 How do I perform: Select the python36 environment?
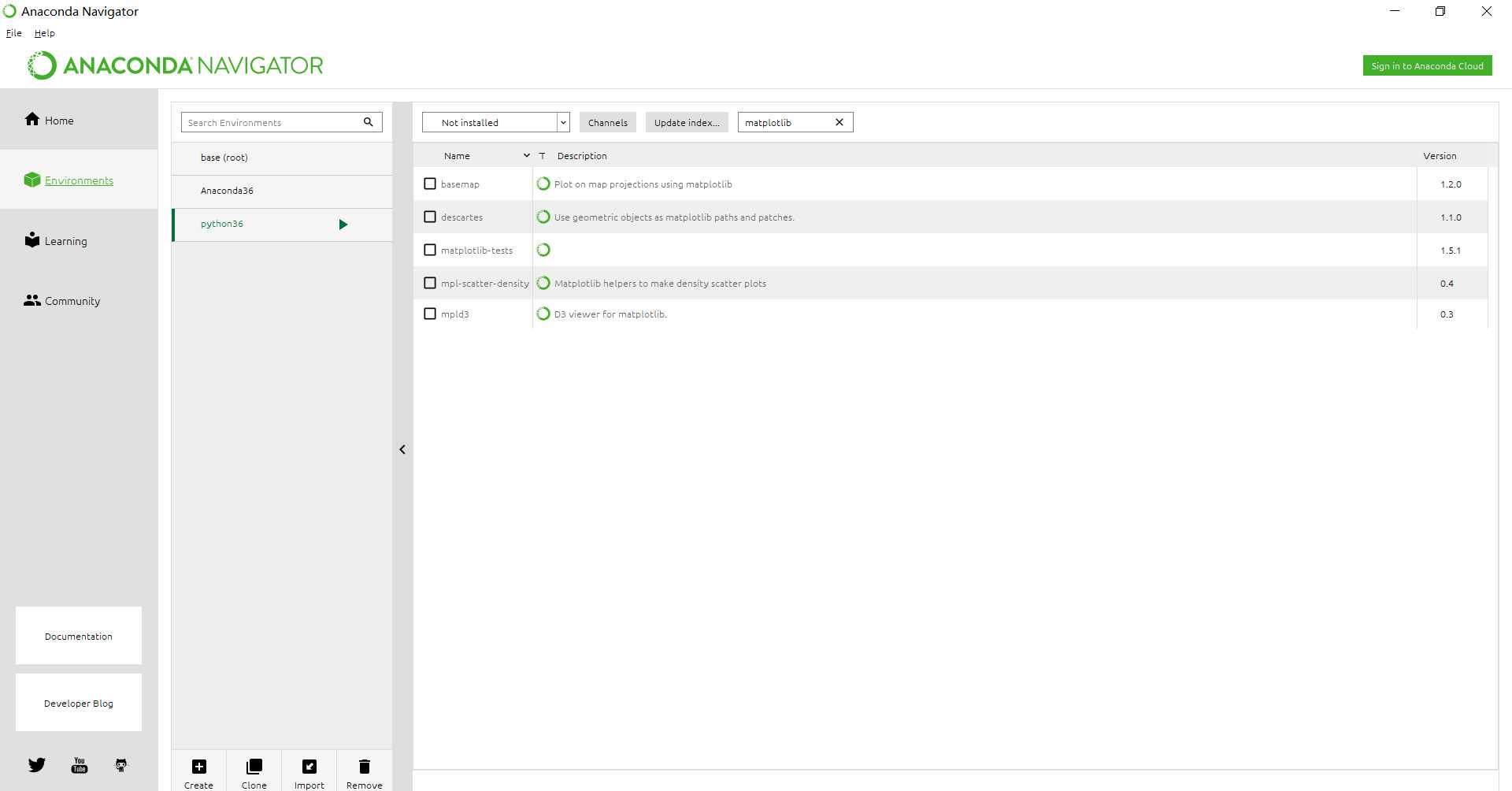tap(282, 225)
